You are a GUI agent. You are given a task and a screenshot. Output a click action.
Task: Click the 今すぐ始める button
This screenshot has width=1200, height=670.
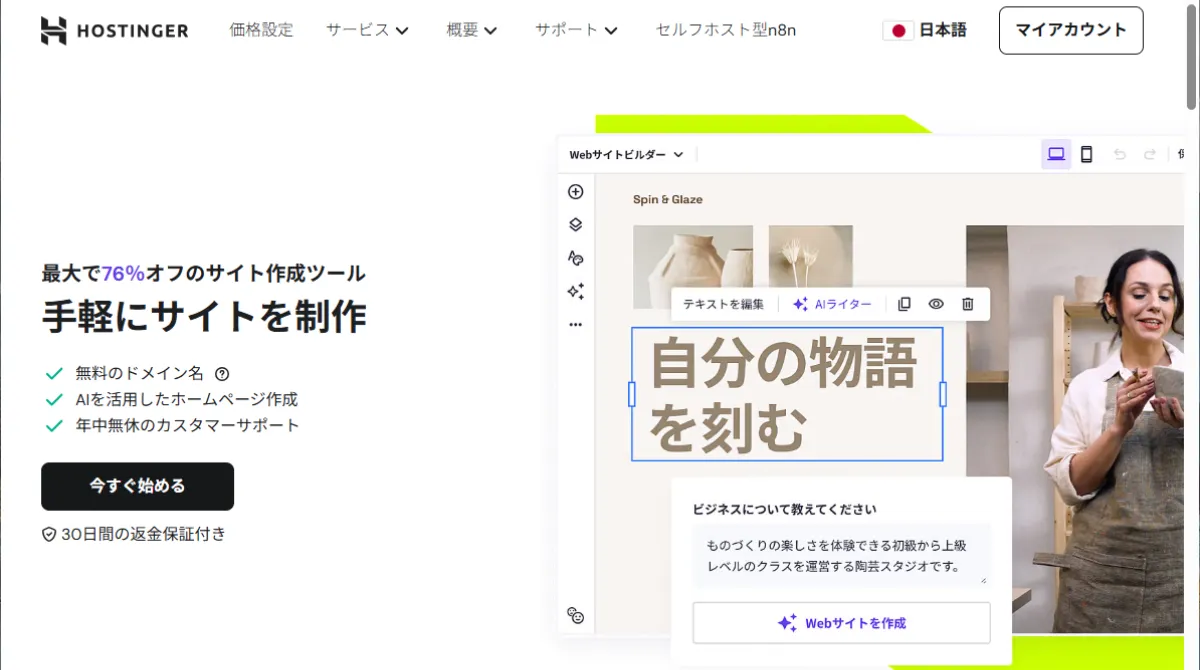click(x=137, y=486)
